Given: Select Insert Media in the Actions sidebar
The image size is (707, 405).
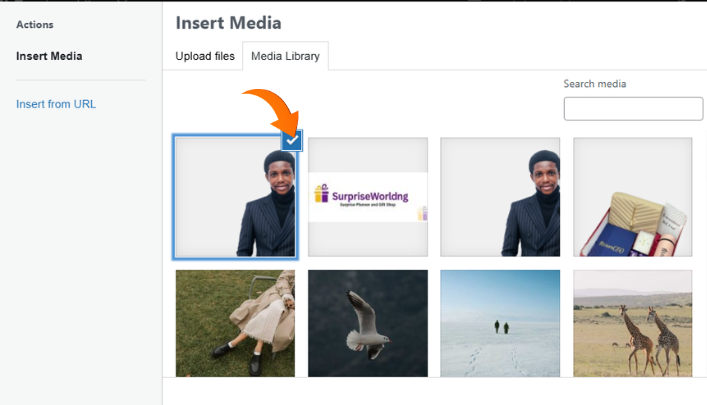Looking at the screenshot, I should [49, 56].
